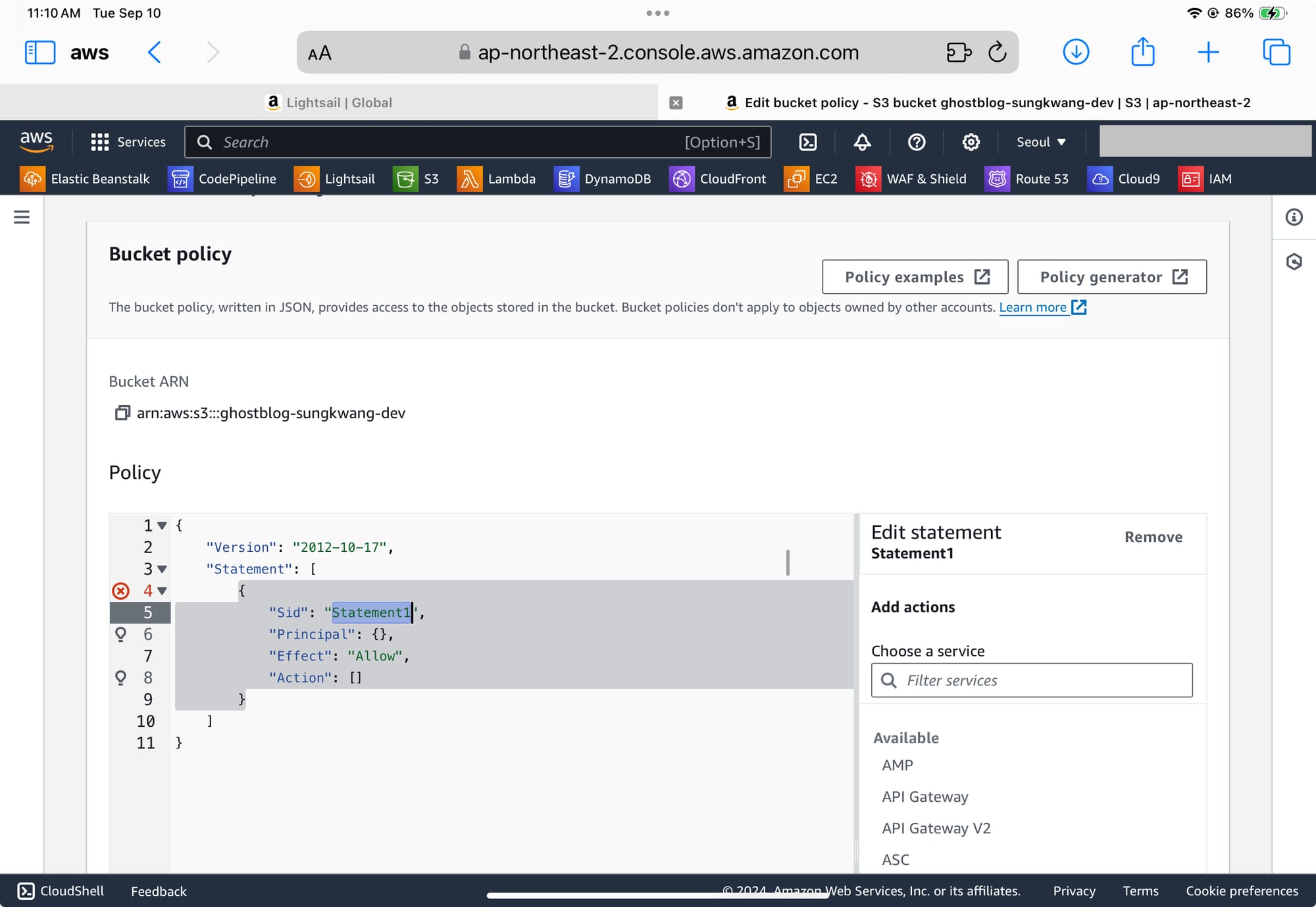Image resolution: width=1316 pixels, height=907 pixels.
Task: Select the API Gateway service
Action: click(925, 797)
